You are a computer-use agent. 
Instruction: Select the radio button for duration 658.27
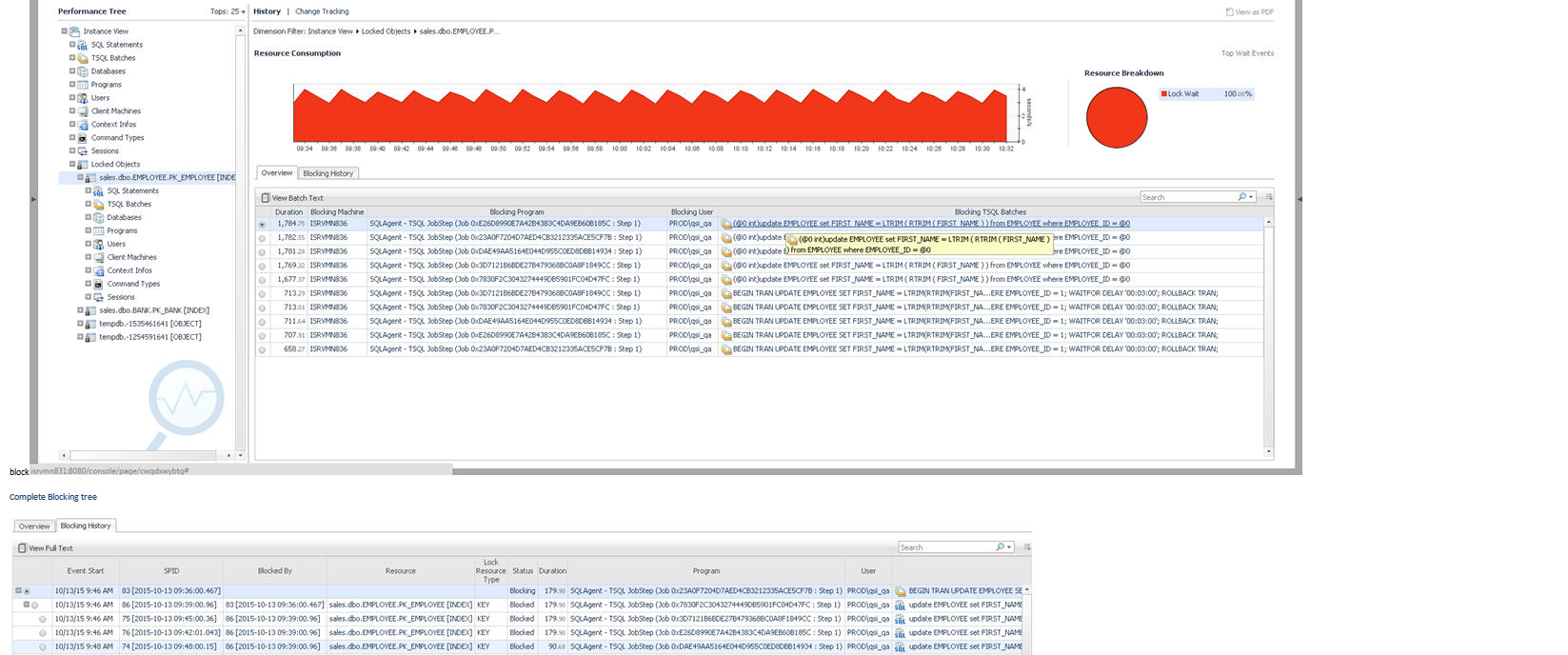[x=262, y=350]
